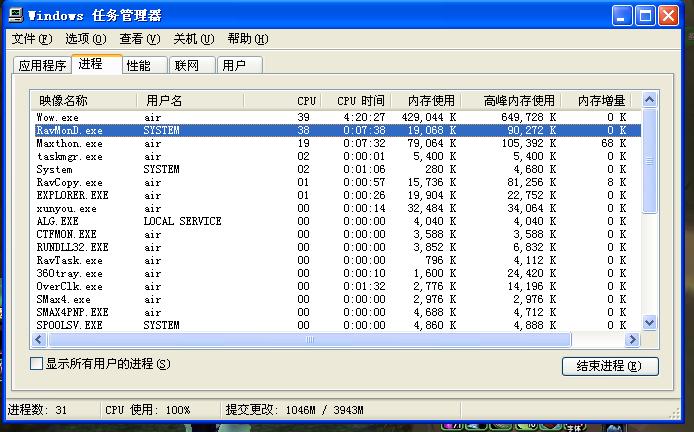Click Maxthon.exe peak memory 105,392 K
This screenshot has height=432, width=694.
point(529,143)
